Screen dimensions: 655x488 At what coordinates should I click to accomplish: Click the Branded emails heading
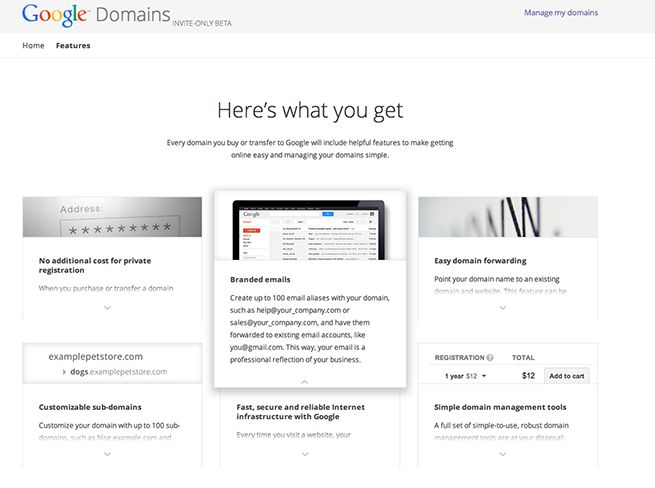point(260,280)
